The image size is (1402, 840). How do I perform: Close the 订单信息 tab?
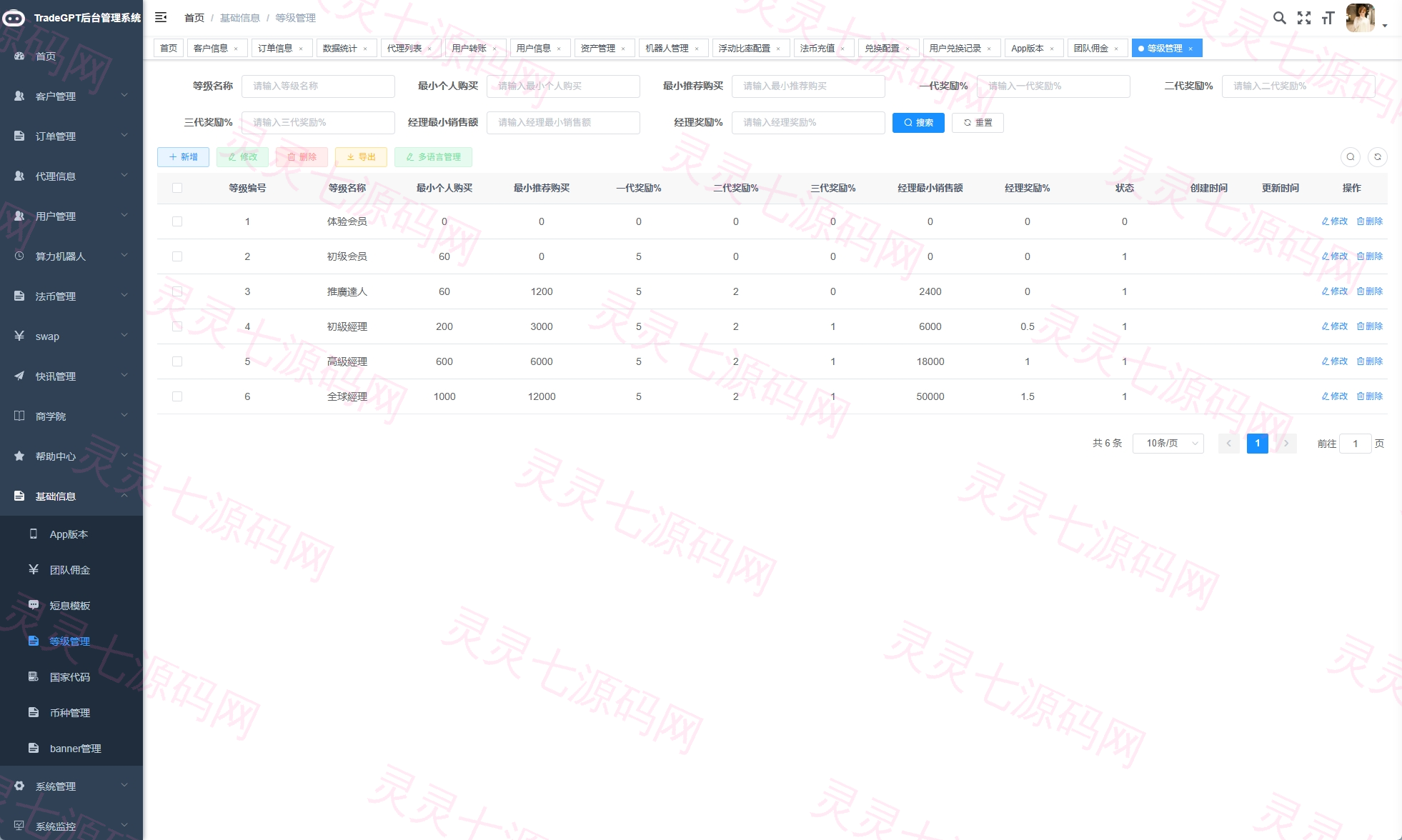[301, 49]
